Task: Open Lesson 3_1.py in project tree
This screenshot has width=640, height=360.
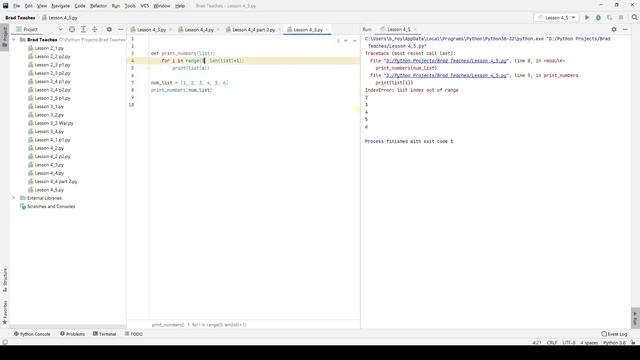Action: point(49,107)
